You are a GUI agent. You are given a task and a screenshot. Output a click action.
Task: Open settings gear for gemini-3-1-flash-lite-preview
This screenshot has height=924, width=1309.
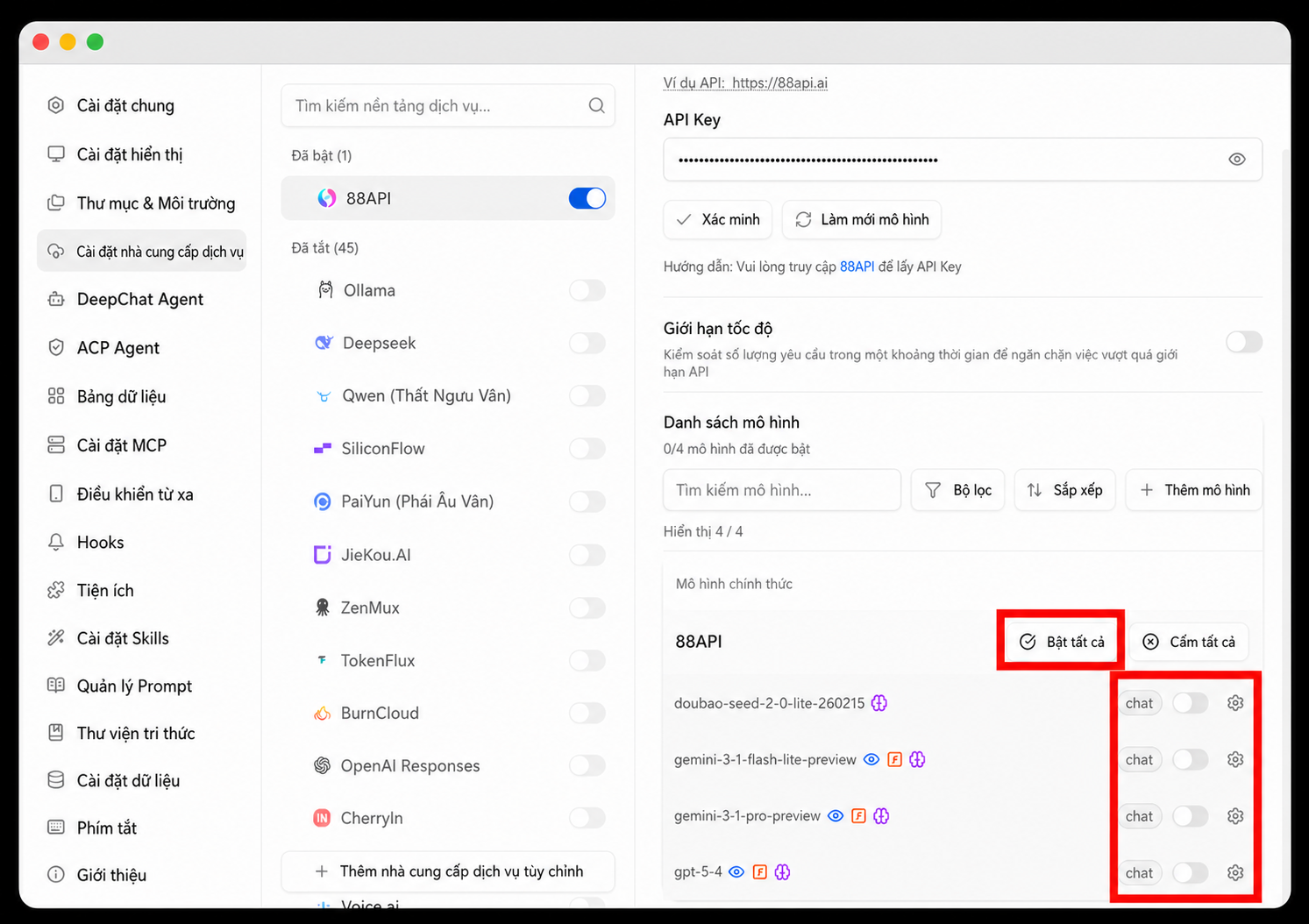coord(1235,759)
